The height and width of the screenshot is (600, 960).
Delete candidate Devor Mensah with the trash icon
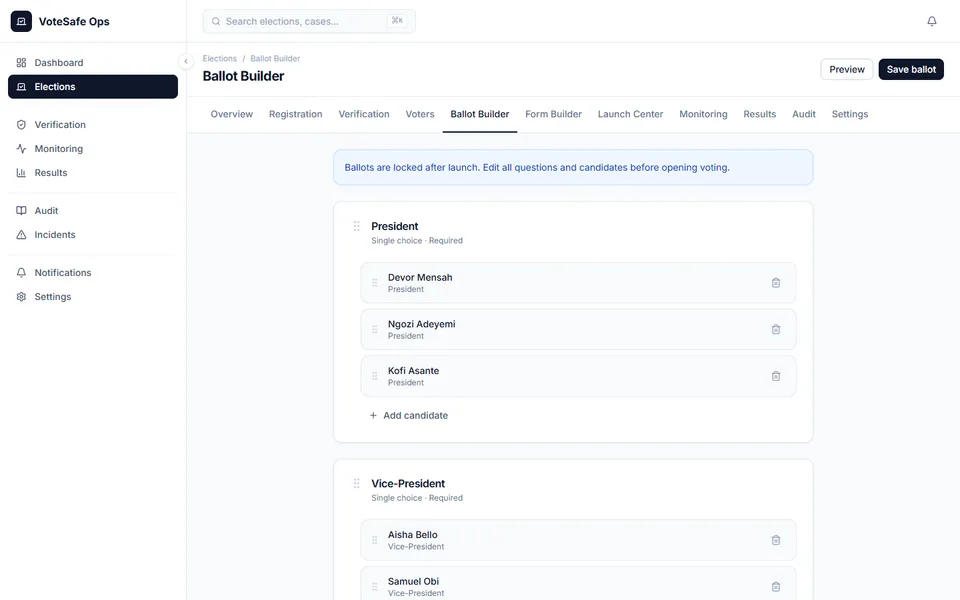tap(776, 283)
